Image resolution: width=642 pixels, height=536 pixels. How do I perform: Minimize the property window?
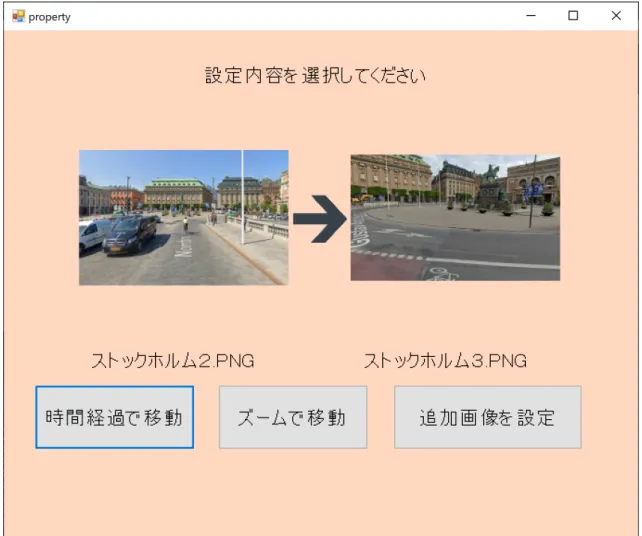(531, 16)
